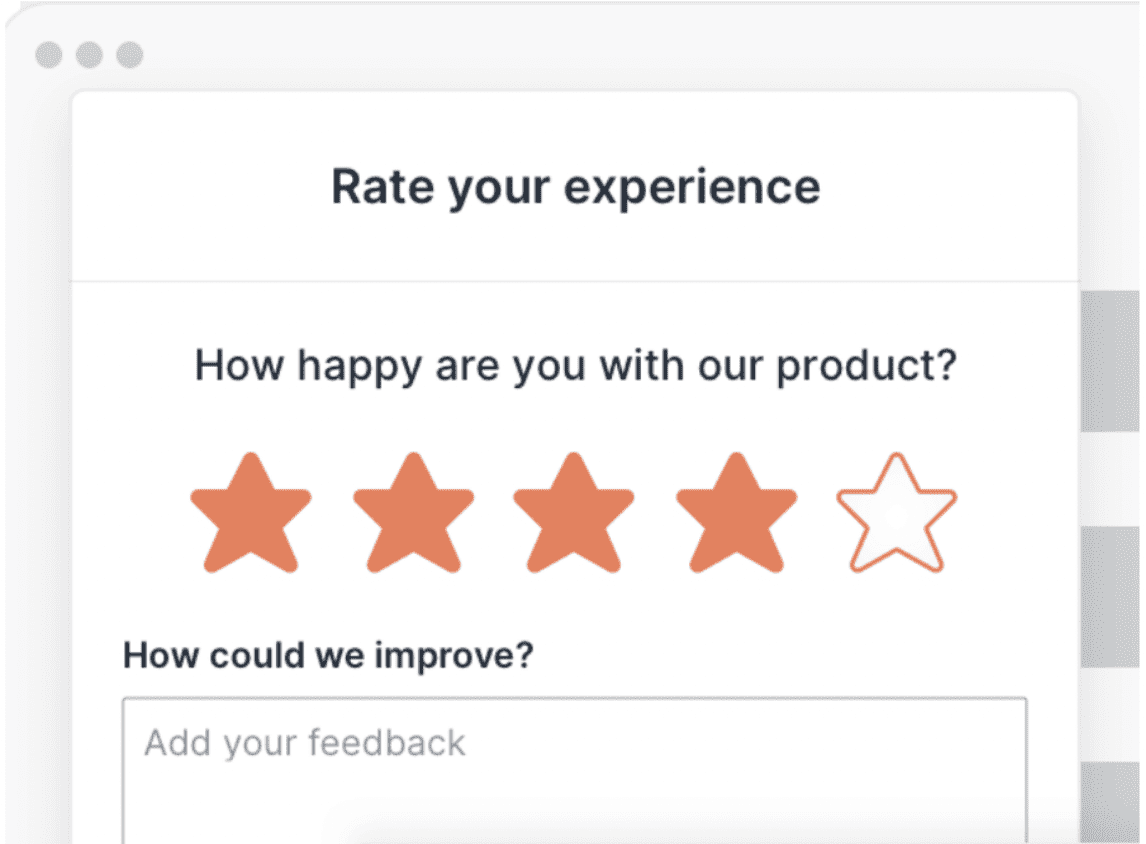Image resolution: width=1146 pixels, height=844 pixels.
Task: Set rating to two stars
Action: coord(413,514)
